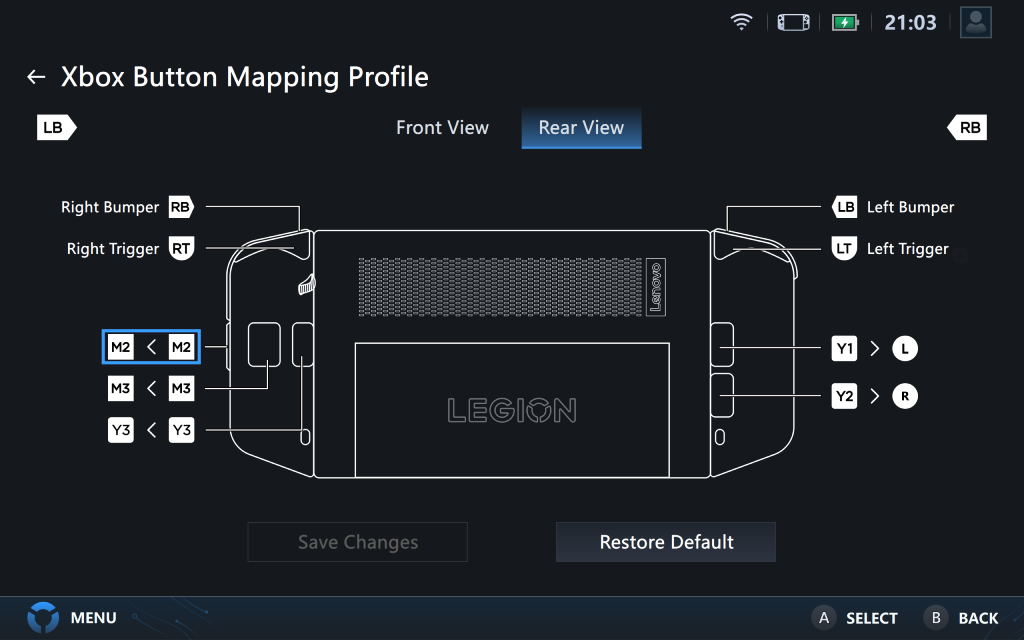Image resolution: width=1024 pixels, height=640 pixels.
Task: Click the Save Changes button
Action: (358, 542)
